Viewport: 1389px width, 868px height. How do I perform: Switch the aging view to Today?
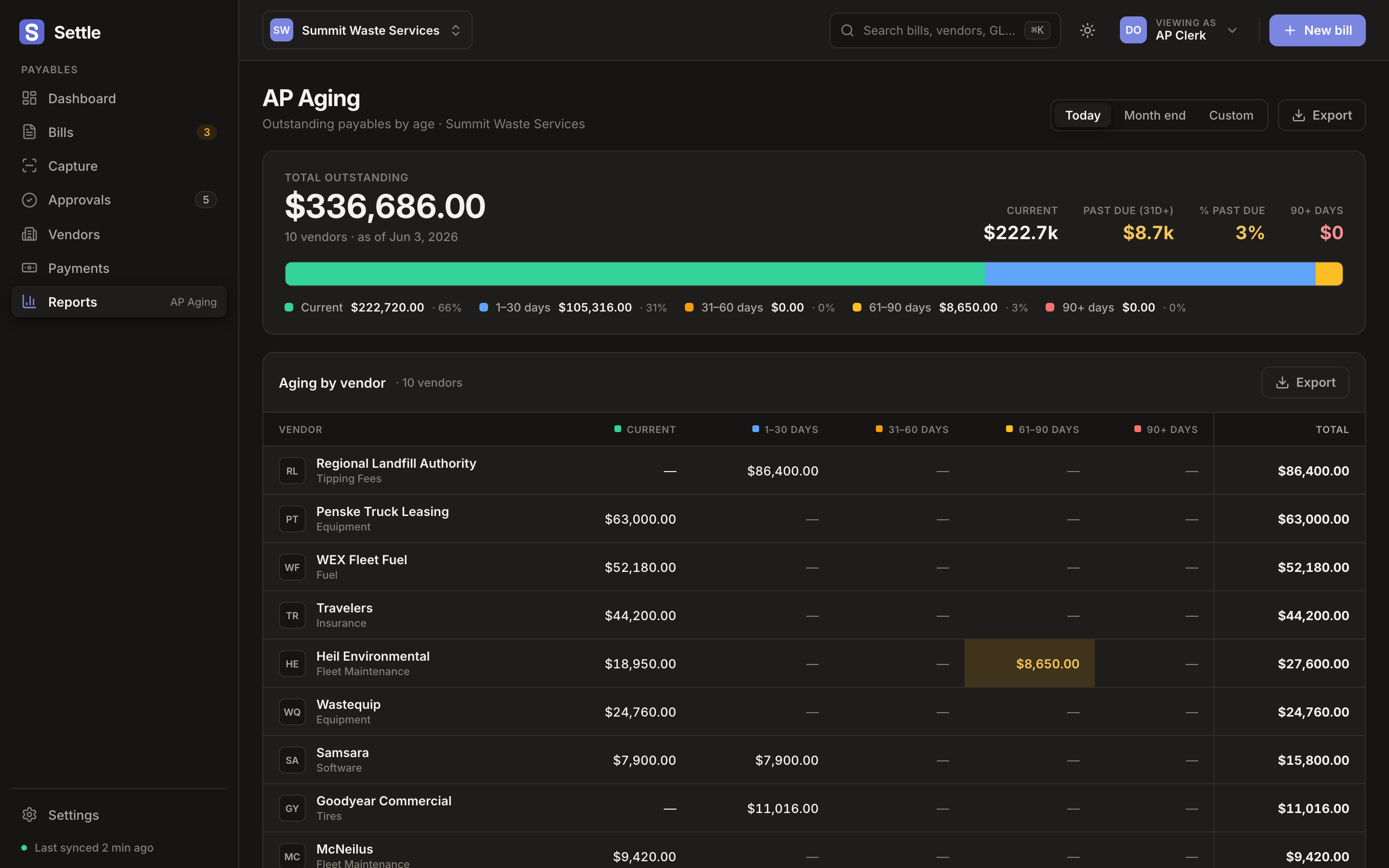tap(1082, 115)
